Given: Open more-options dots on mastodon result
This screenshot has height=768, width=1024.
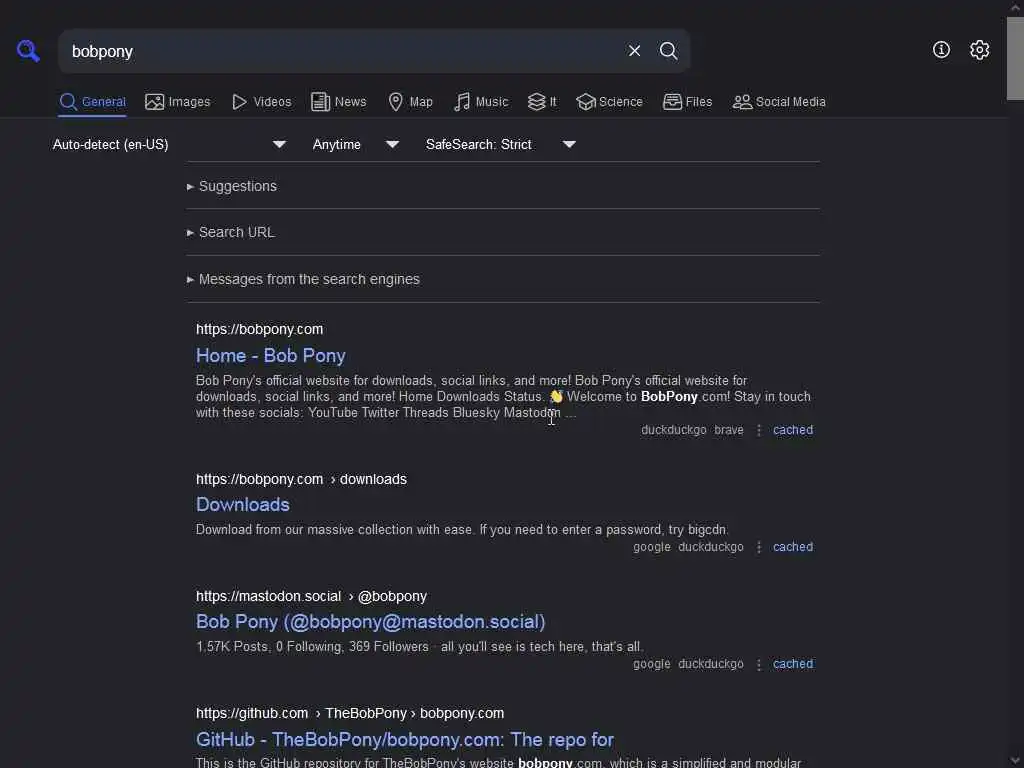Looking at the screenshot, I should coord(759,665).
